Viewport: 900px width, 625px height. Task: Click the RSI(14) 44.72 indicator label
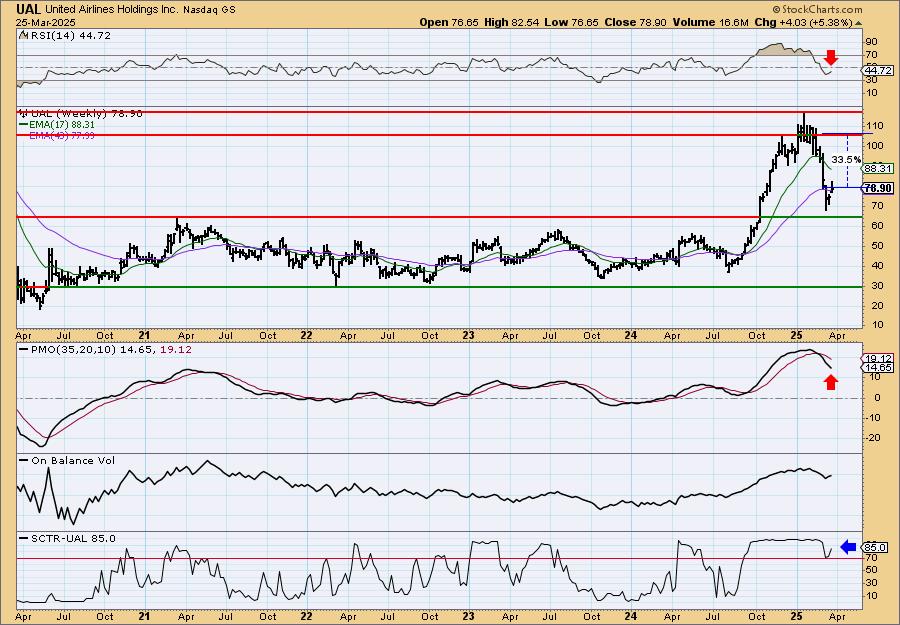click(70, 36)
